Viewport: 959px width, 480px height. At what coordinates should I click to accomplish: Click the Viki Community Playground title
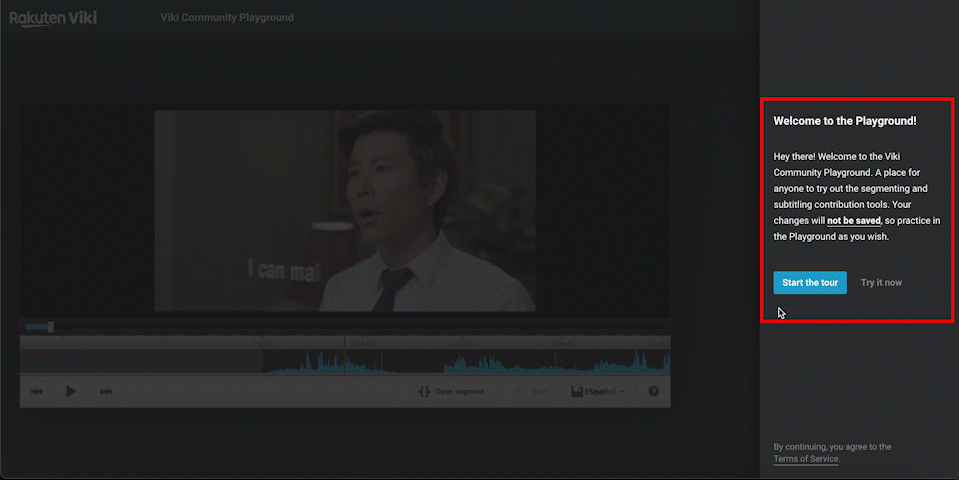[x=227, y=18]
